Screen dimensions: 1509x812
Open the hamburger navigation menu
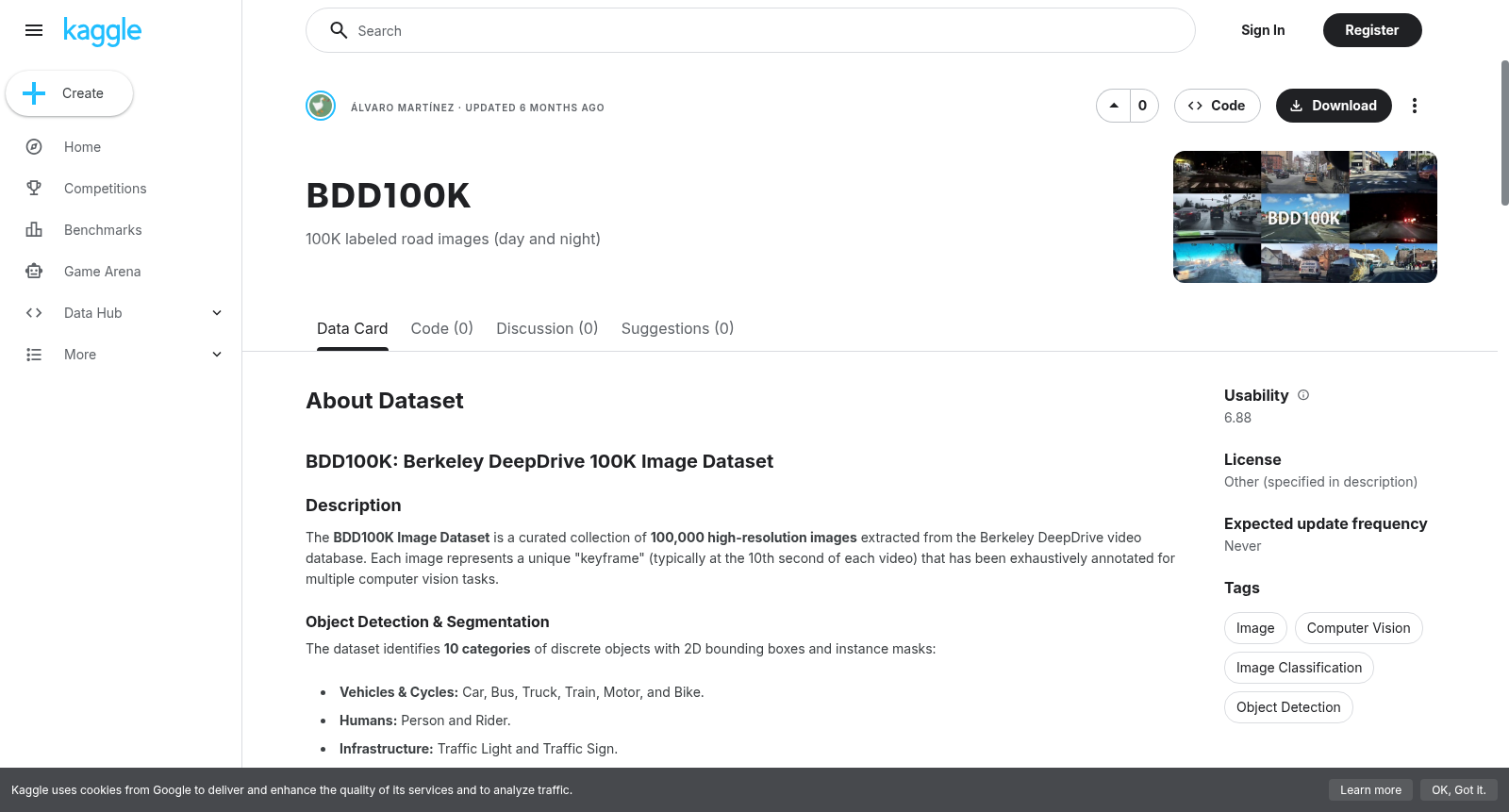(x=34, y=30)
